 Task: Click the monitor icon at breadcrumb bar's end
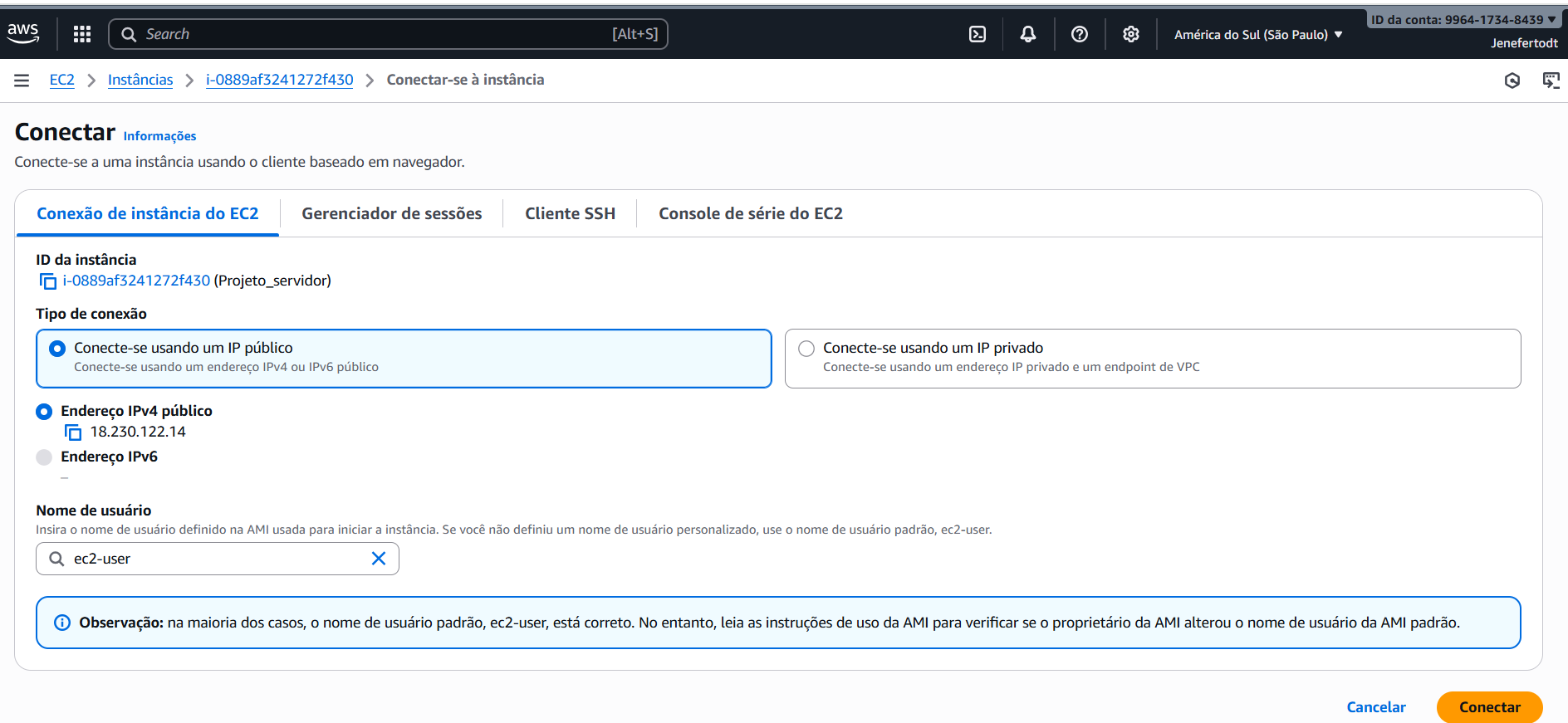[1551, 81]
